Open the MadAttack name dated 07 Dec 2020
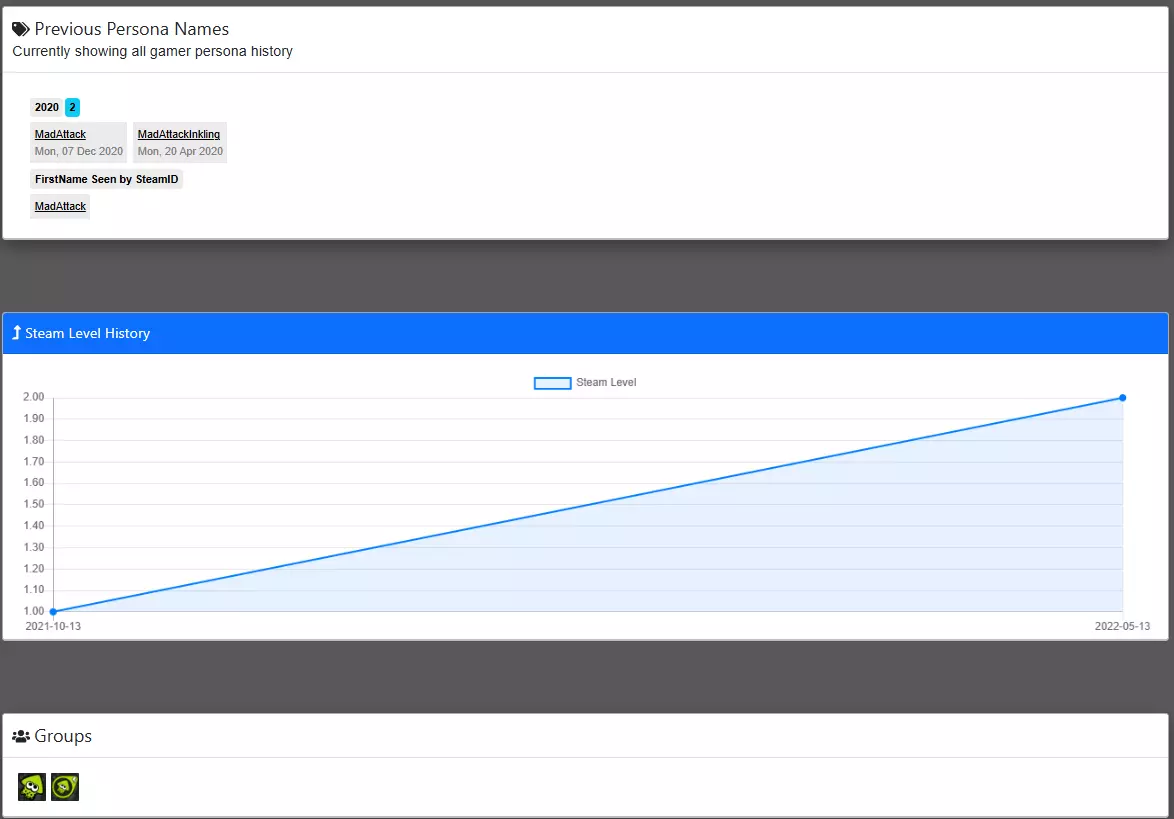The image size is (1174, 819). point(60,134)
